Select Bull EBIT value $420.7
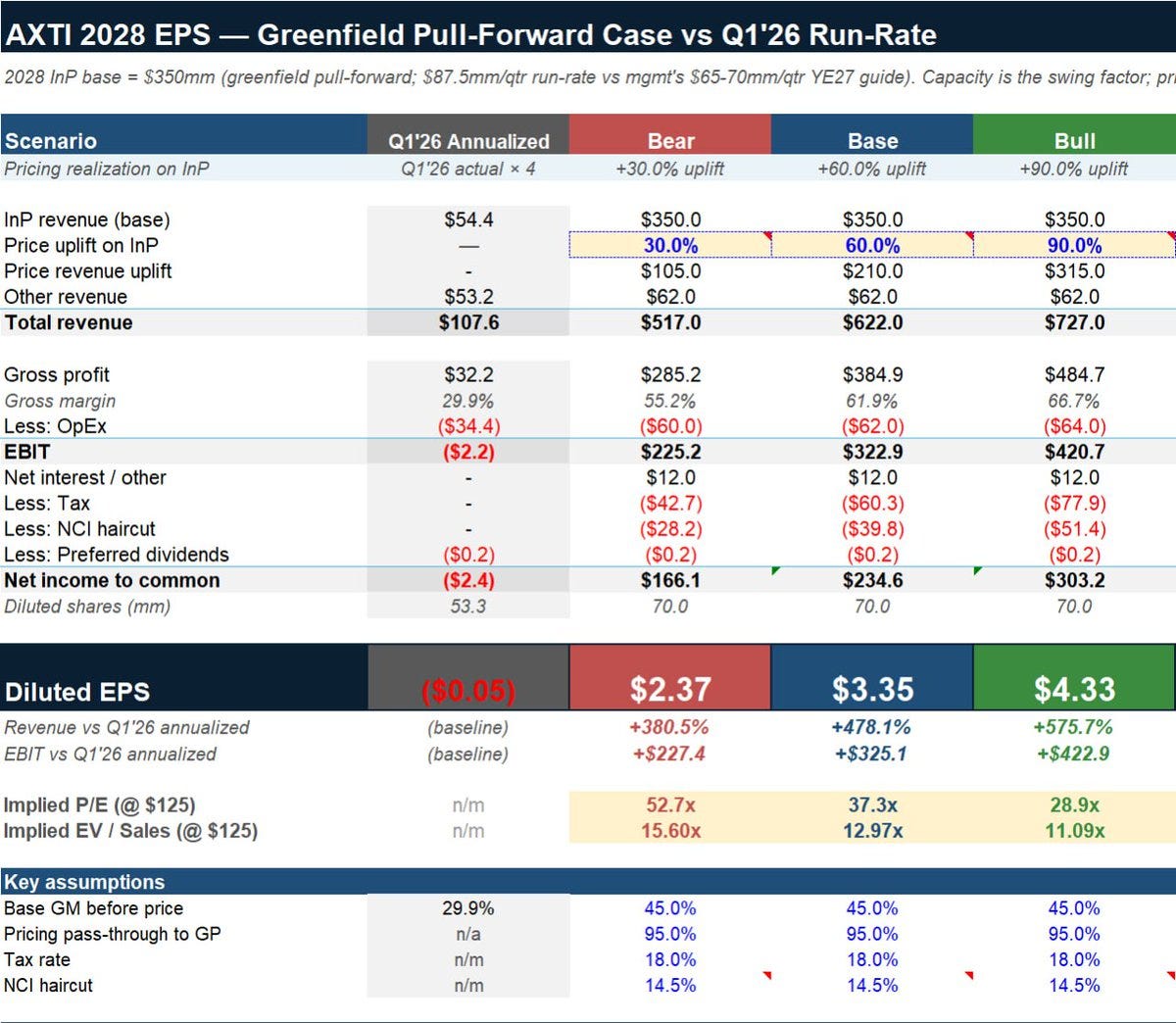The height and width of the screenshot is (1023, 1176). (1074, 452)
